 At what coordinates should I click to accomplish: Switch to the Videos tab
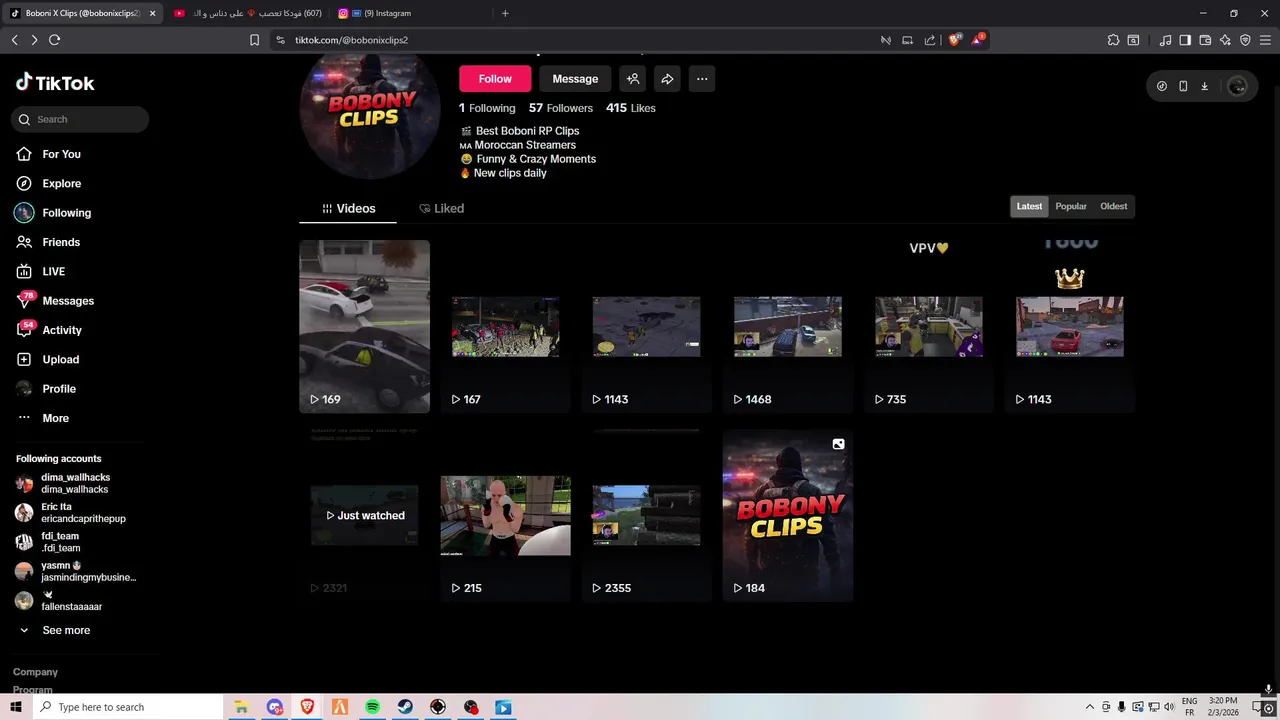pos(348,208)
